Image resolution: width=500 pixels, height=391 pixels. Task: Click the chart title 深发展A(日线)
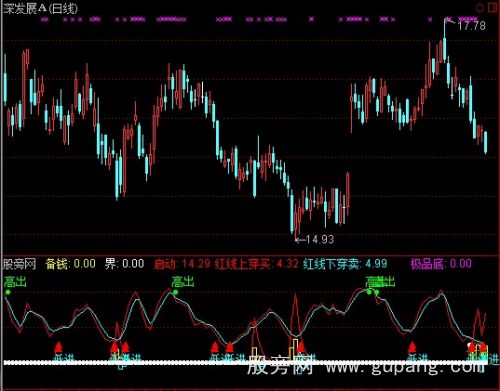click(40, 8)
